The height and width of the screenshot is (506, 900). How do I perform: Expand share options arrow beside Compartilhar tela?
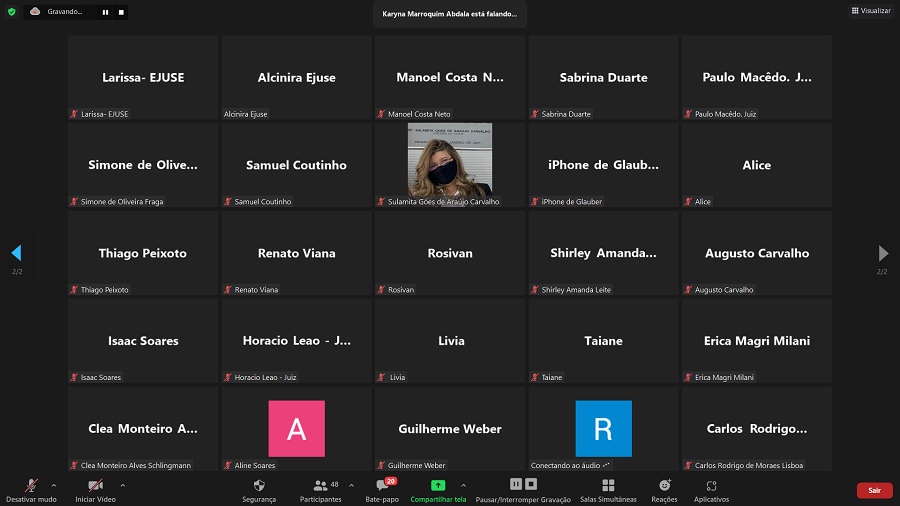462,485
